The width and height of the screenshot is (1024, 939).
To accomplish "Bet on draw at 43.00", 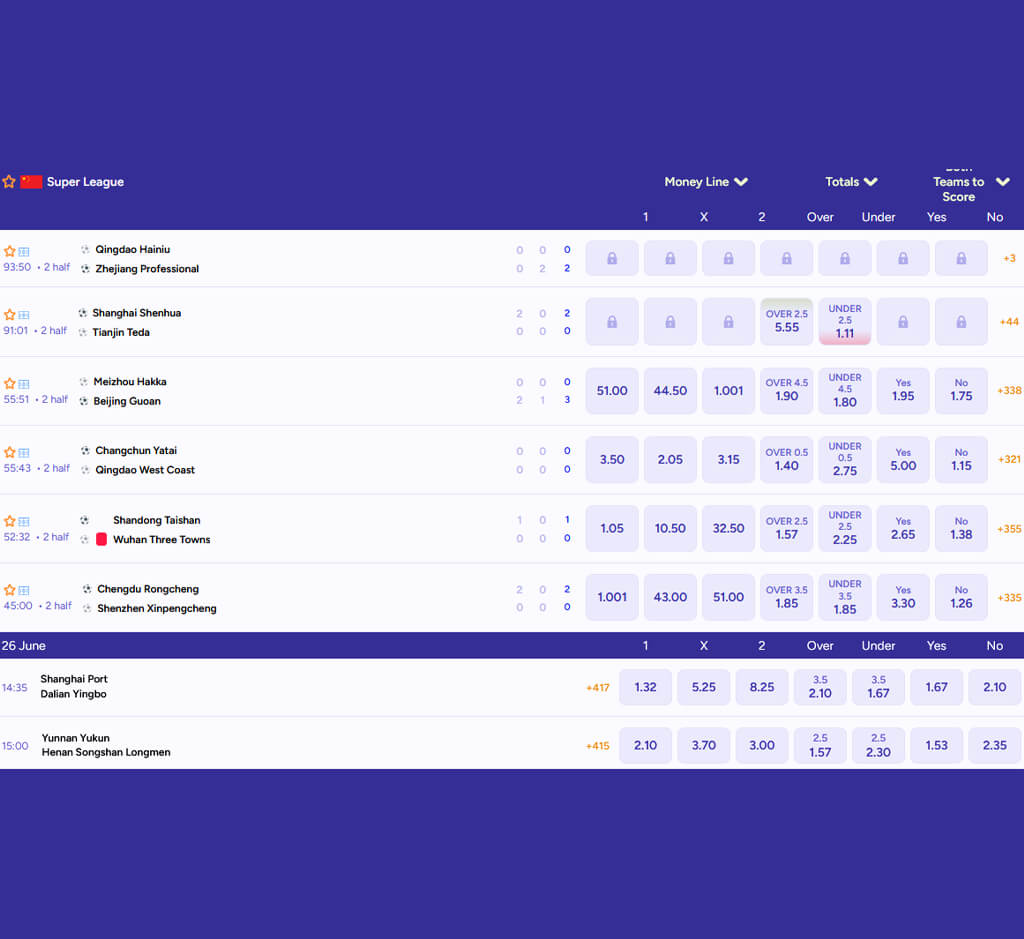I will (x=670, y=597).
